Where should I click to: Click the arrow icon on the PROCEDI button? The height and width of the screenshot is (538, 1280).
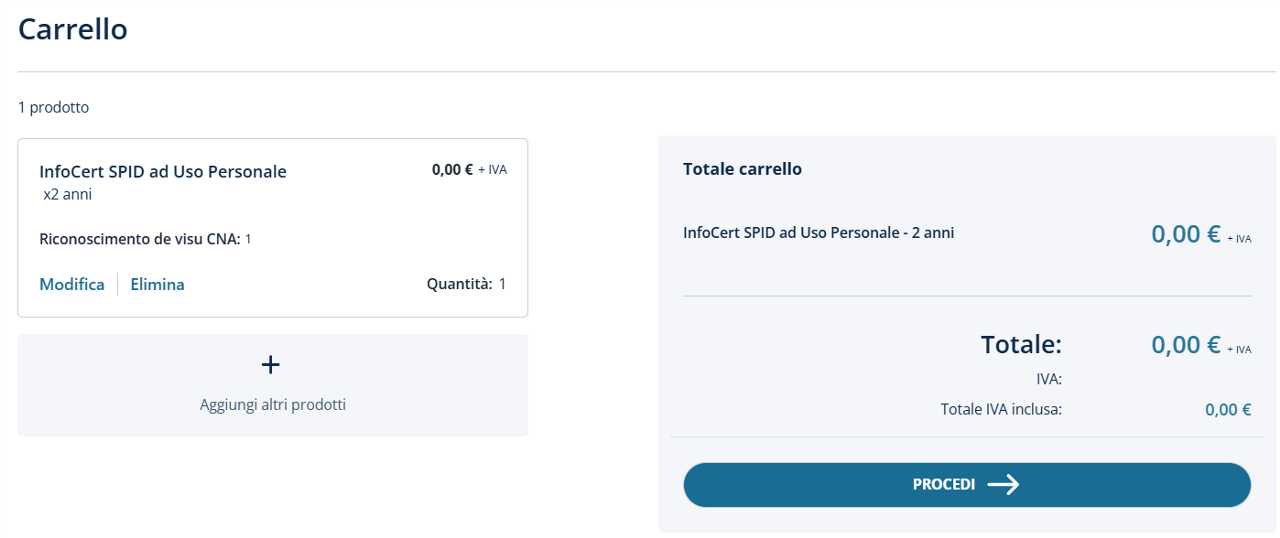click(x=1003, y=485)
